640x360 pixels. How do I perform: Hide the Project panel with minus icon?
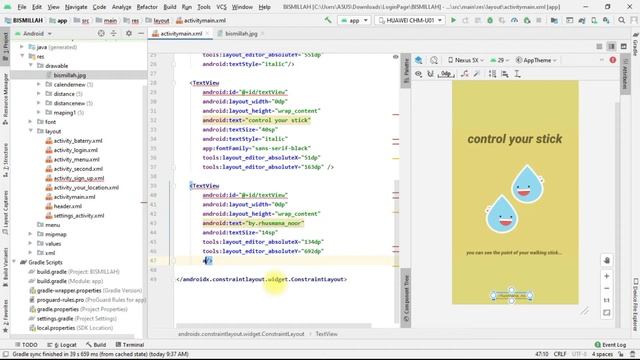coord(141,33)
